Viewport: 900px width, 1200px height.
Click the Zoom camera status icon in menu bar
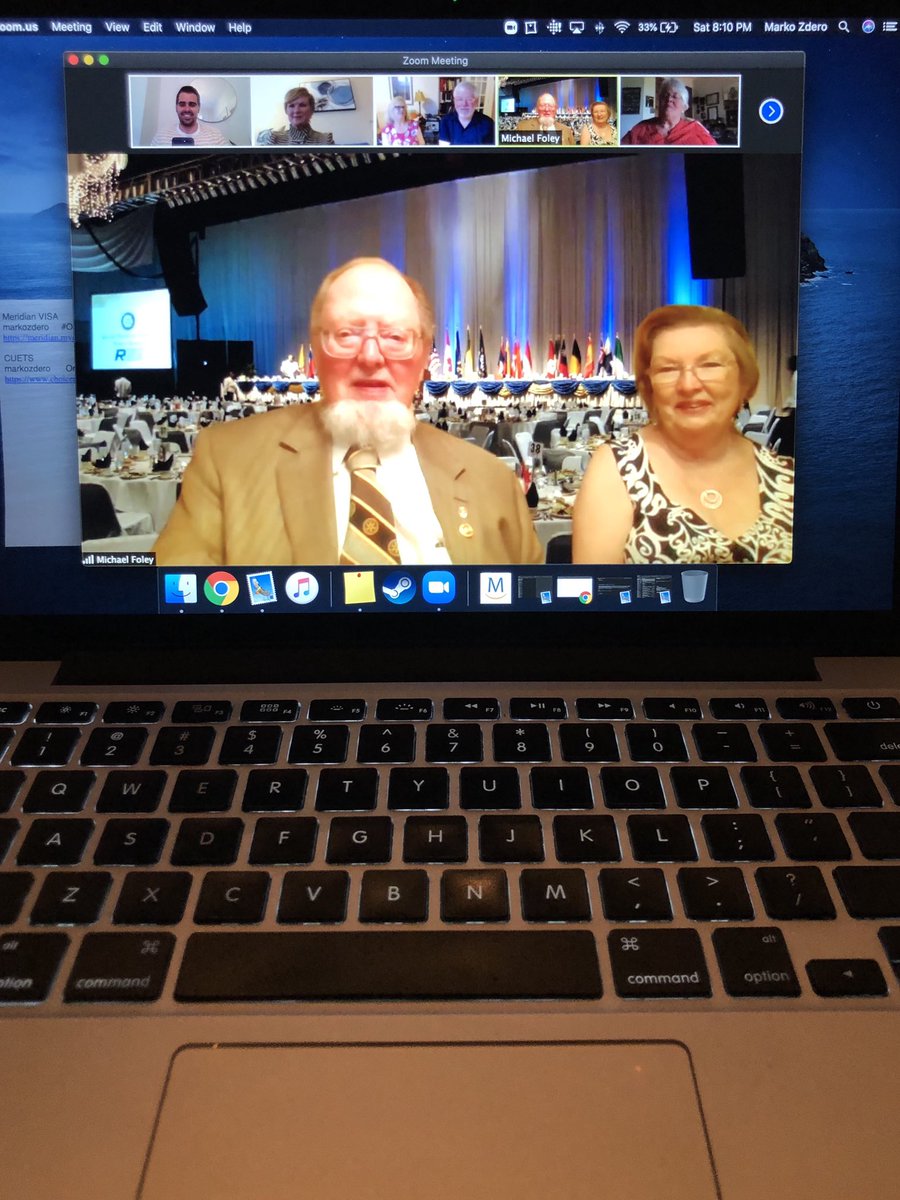510,27
